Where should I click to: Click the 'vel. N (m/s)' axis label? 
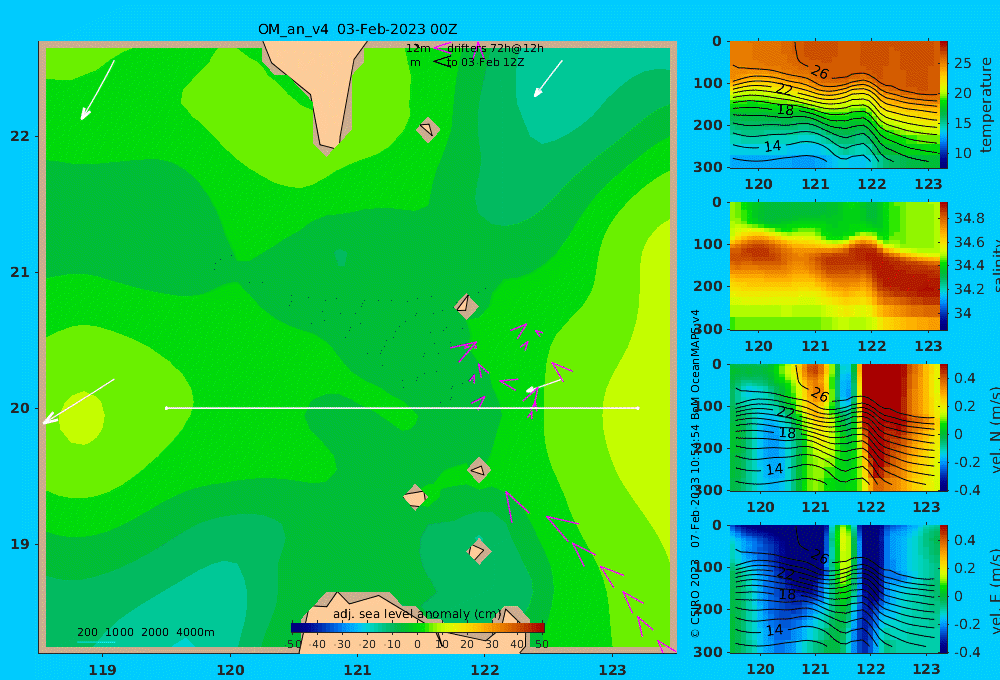pos(994,429)
